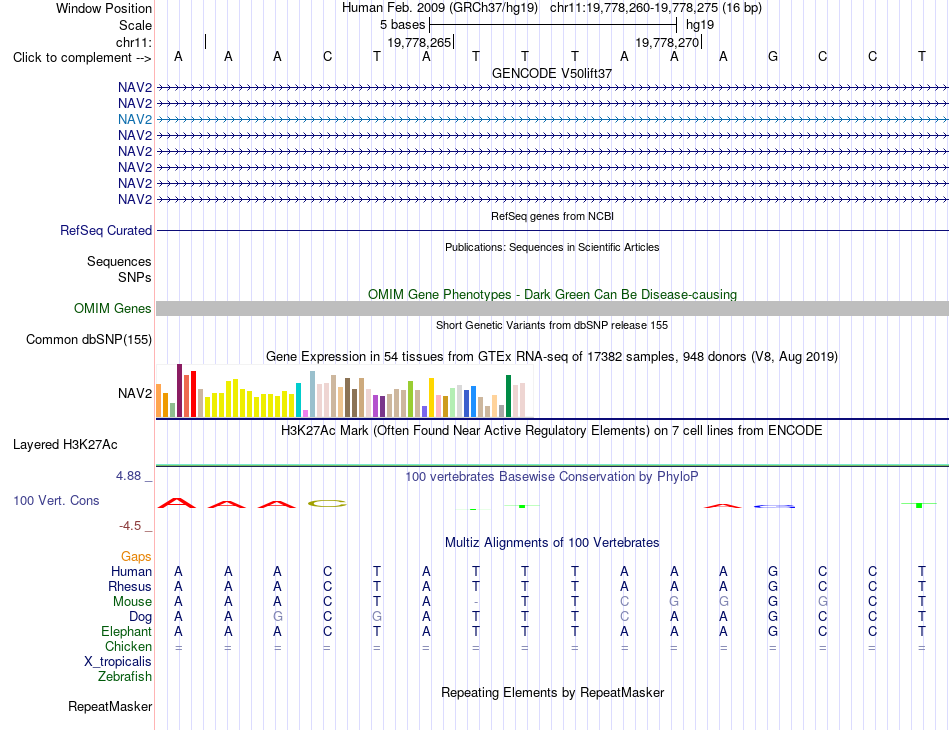Click the PhyloP Basewise Conservation title
950x730 pixels.
coord(552,477)
